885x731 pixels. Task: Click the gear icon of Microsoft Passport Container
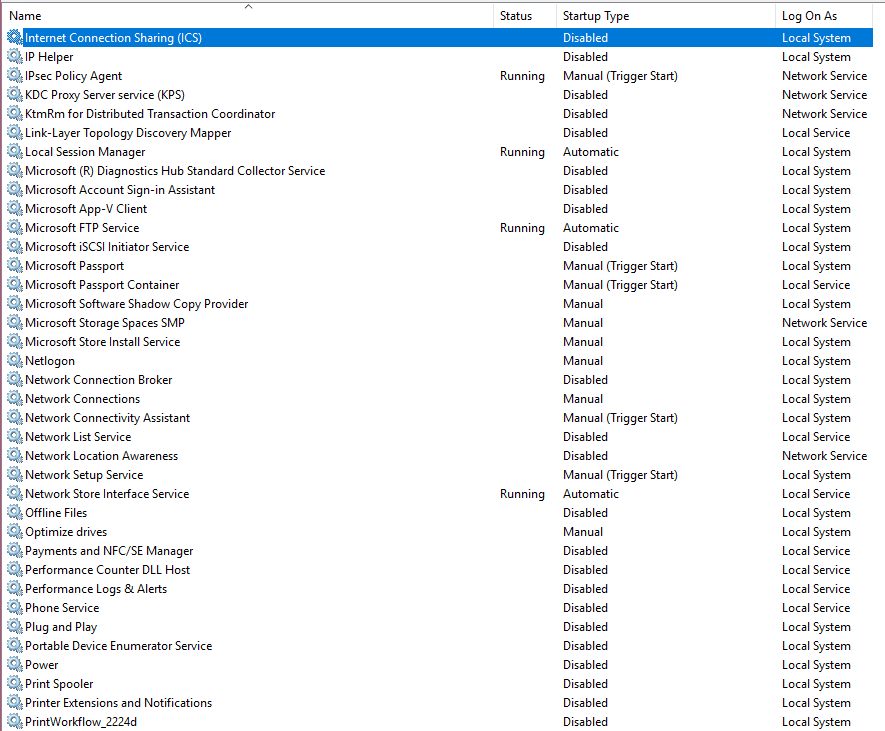(x=15, y=284)
